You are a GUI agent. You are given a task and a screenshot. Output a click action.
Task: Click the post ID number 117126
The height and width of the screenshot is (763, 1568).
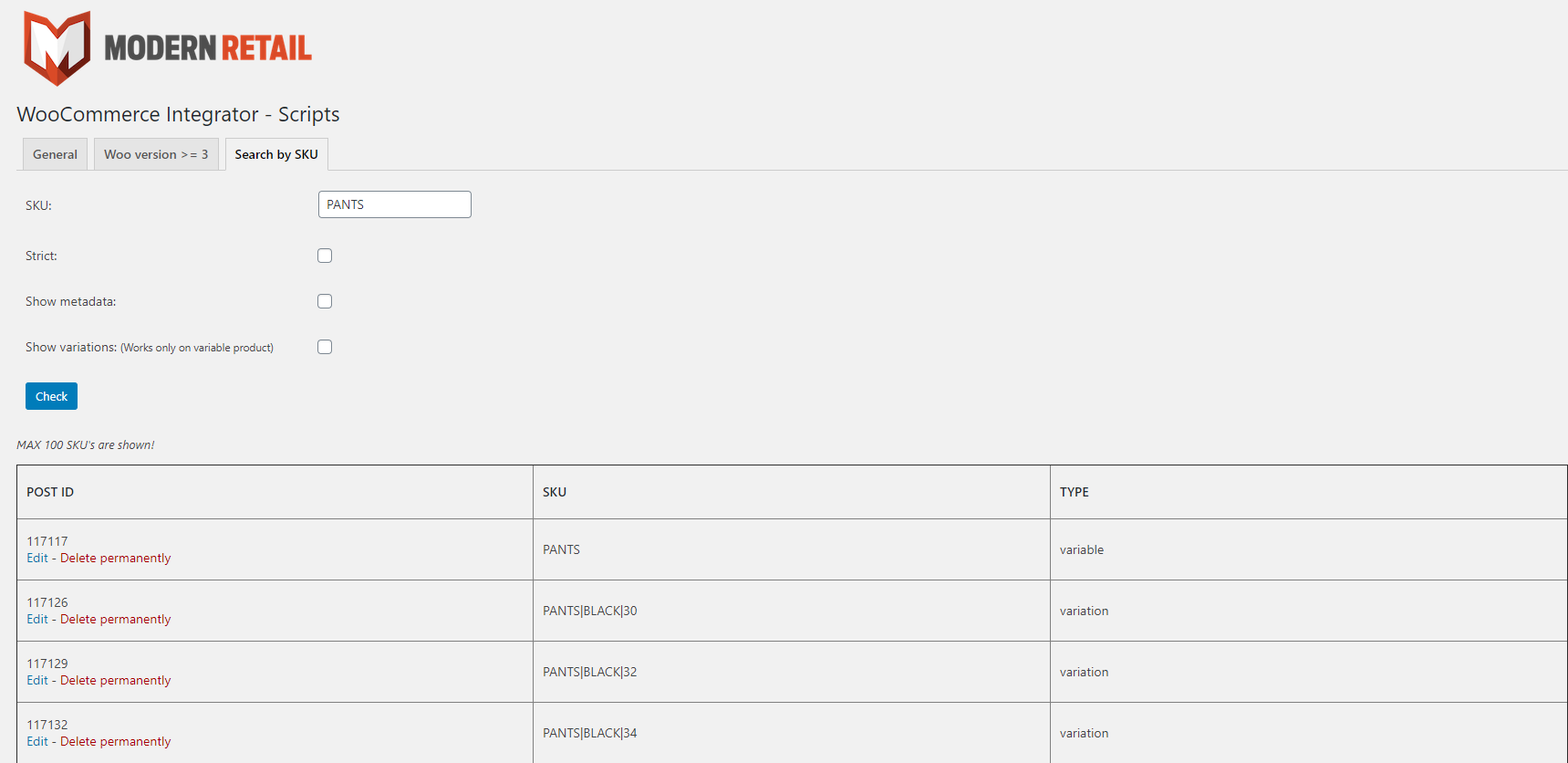click(47, 602)
